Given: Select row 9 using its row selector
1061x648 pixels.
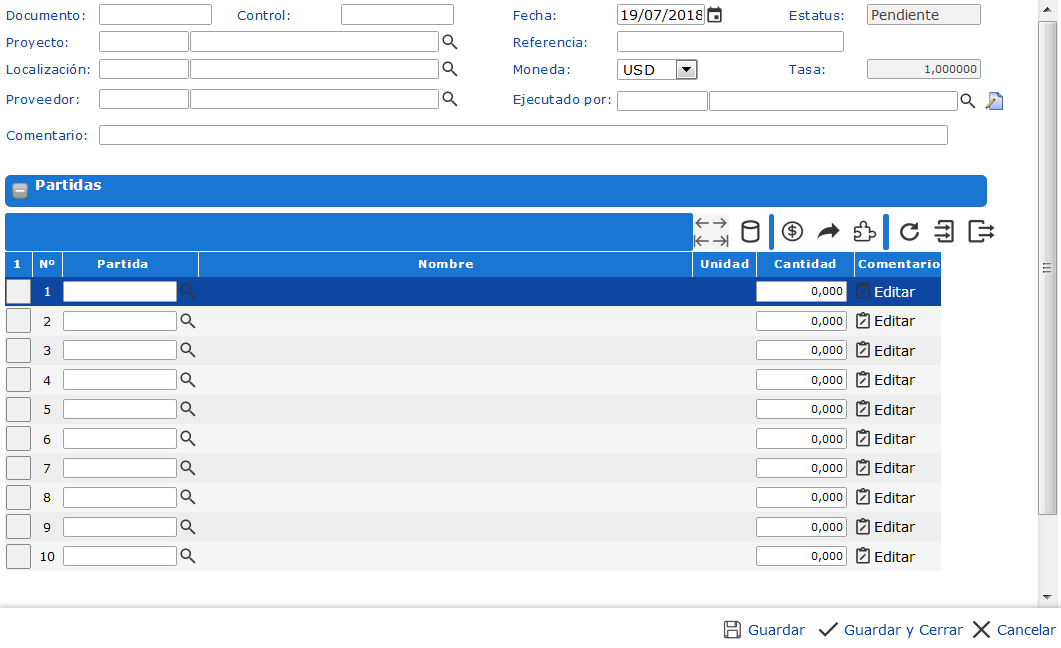Looking at the screenshot, I should 18,527.
